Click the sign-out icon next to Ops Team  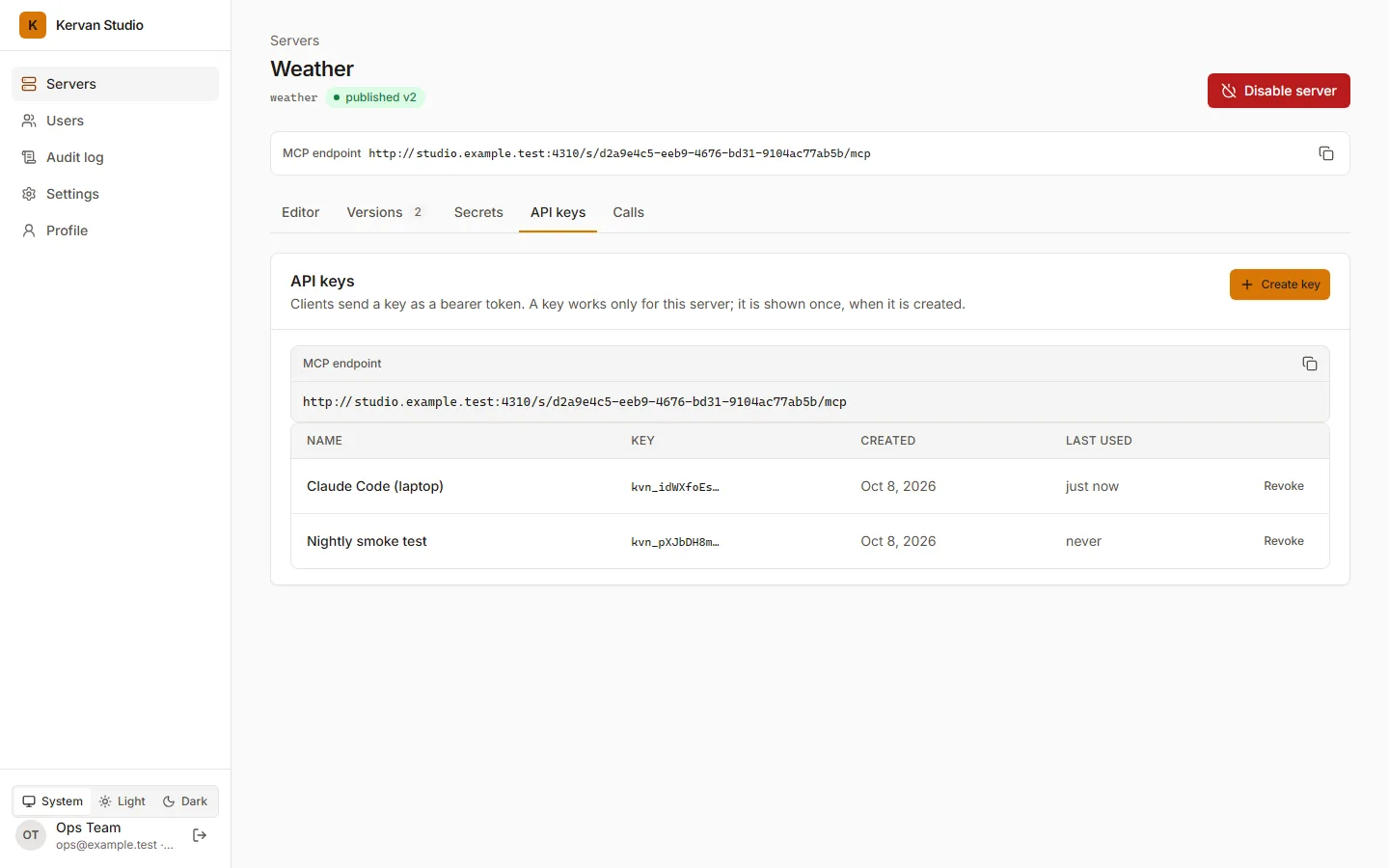(200, 835)
